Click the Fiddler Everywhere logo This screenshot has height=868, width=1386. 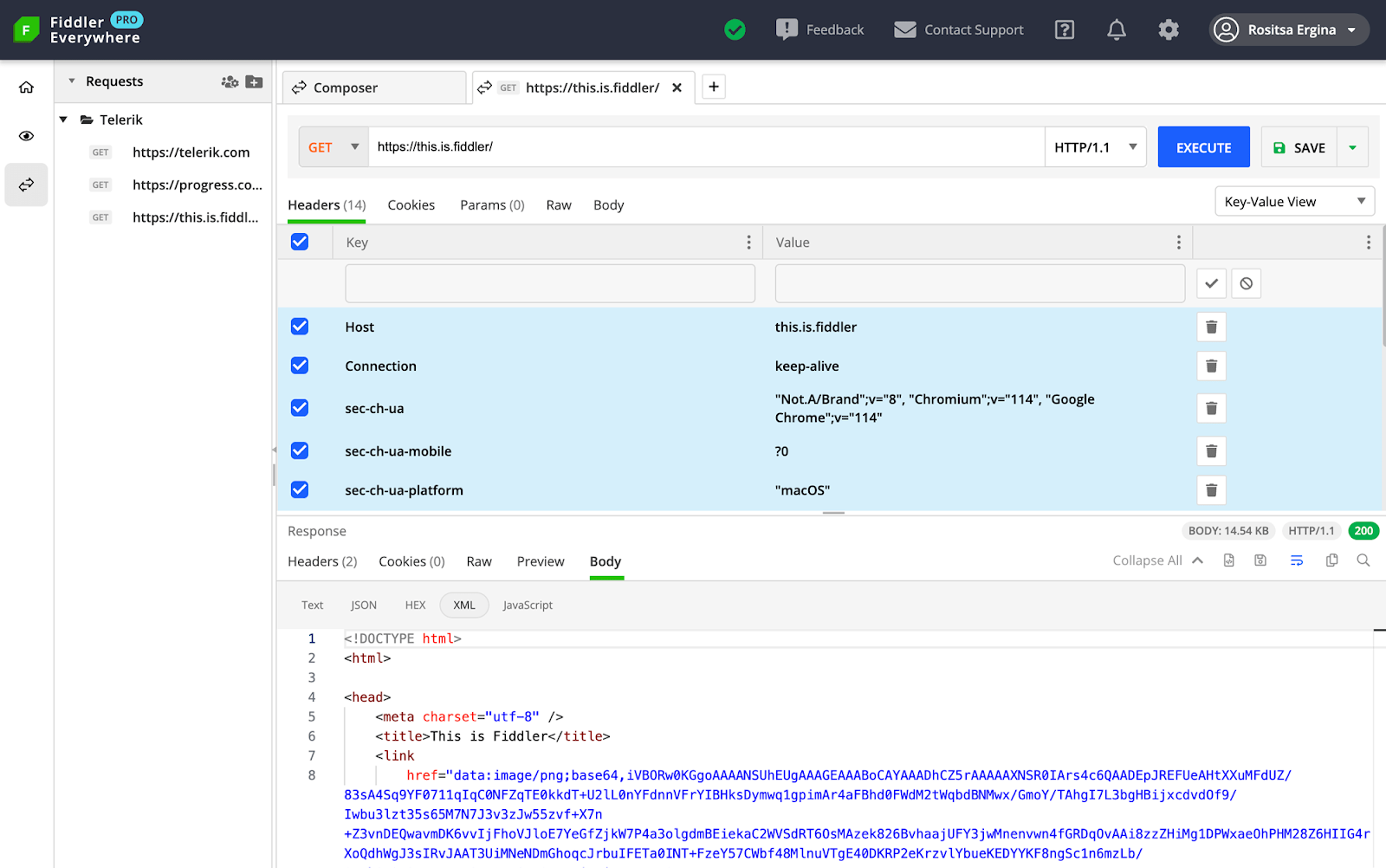click(x=78, y=29)
